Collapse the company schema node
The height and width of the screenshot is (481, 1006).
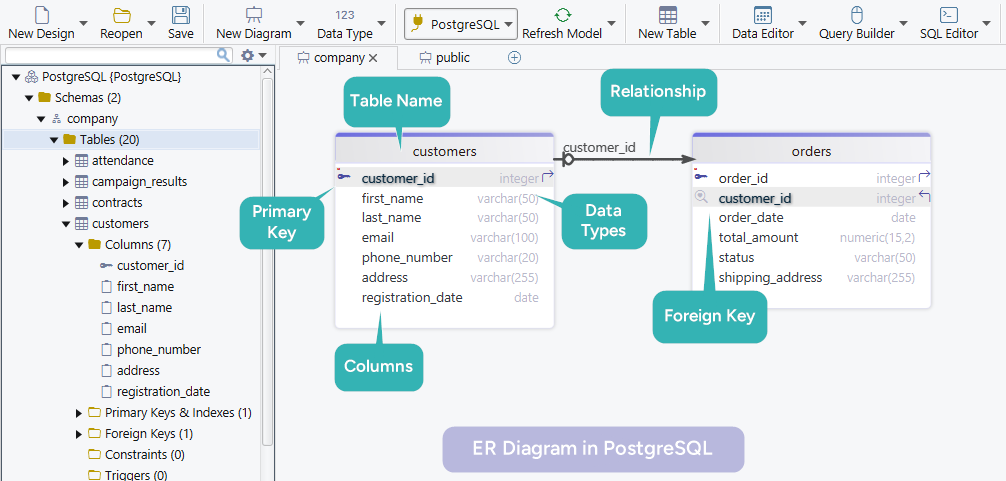41,119
